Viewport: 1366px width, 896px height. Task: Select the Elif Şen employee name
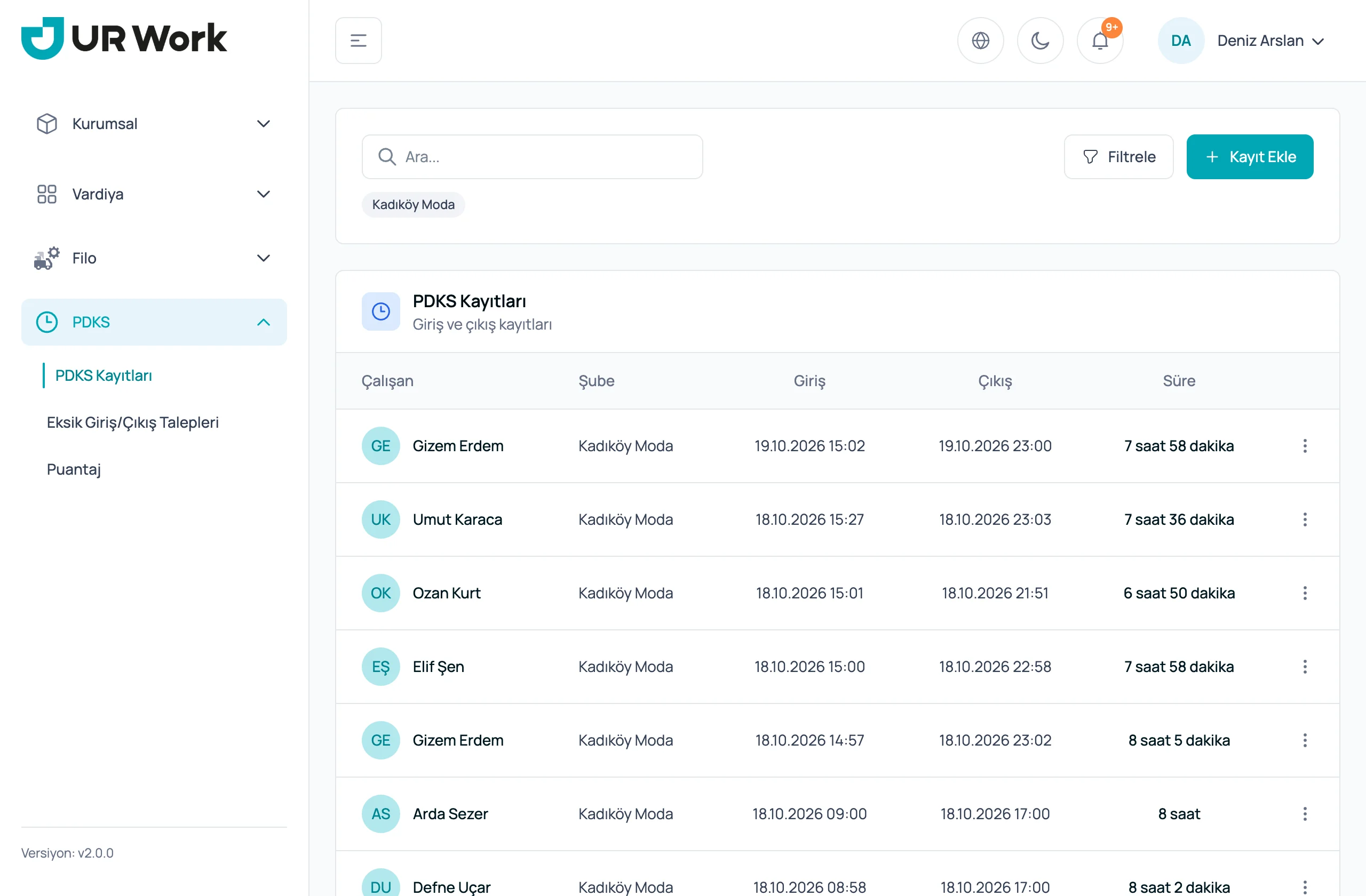pyautogui.click(x=439, y=667)
